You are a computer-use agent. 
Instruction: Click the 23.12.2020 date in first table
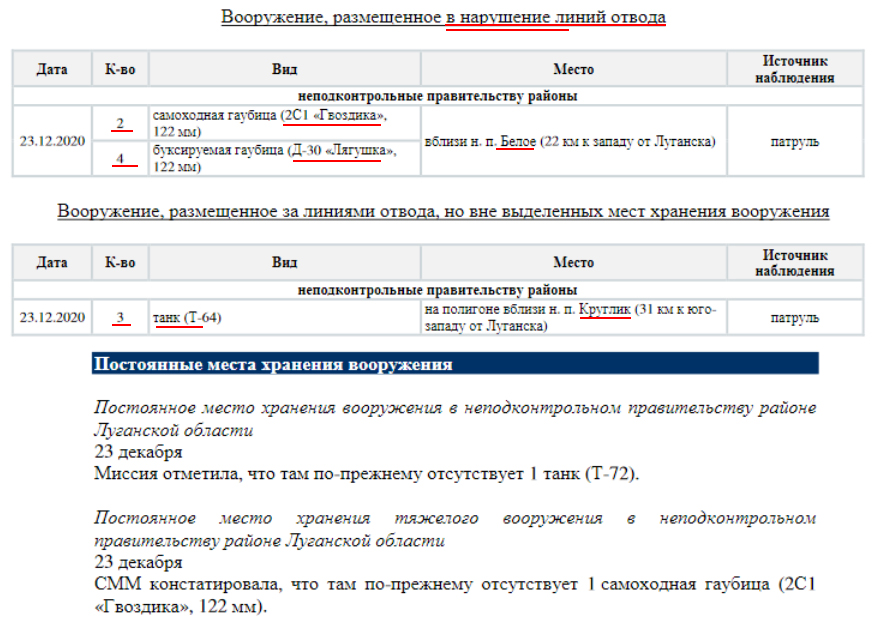coord(52,141)
